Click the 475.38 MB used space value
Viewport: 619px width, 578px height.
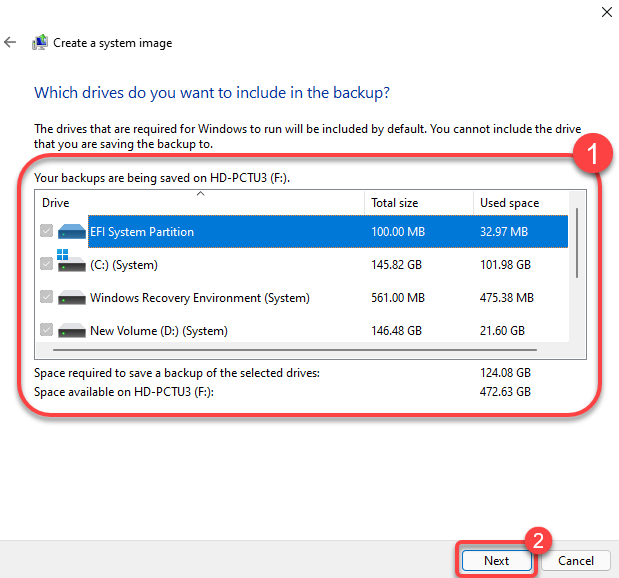(x=507, y=297)
